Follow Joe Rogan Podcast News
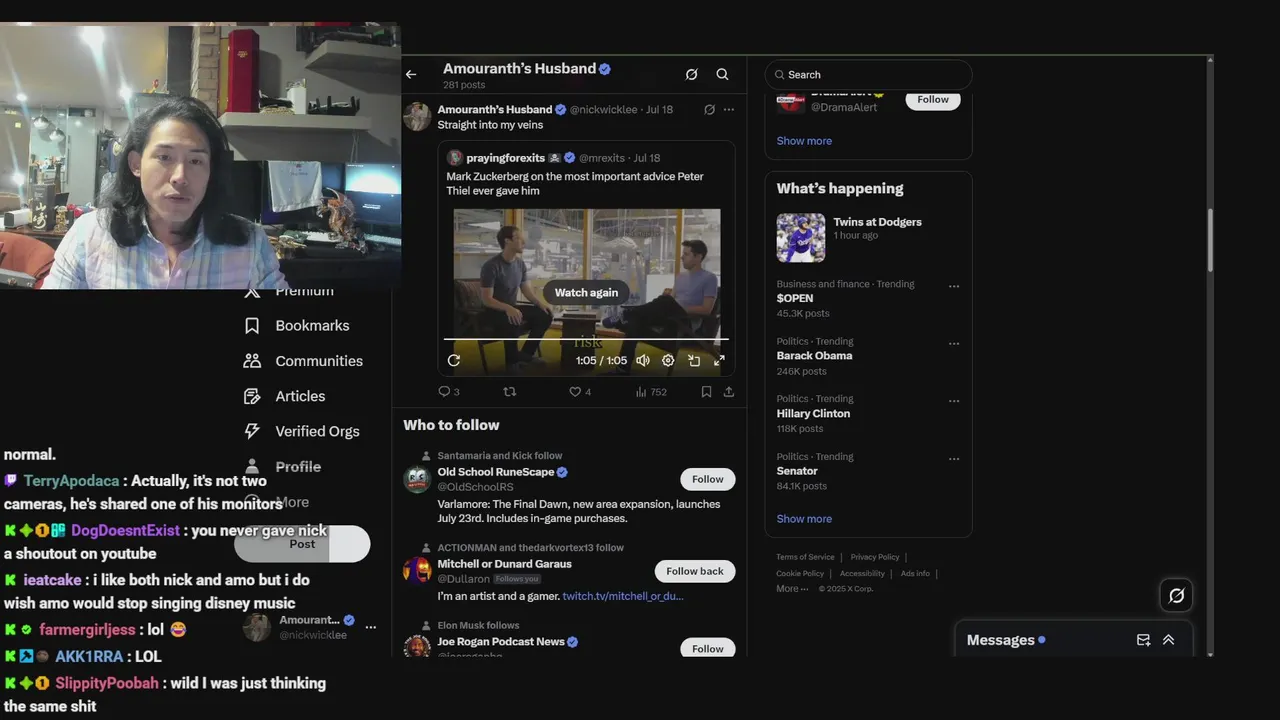The height and width of the screenshot is (720, 1280). click(707, 648)
